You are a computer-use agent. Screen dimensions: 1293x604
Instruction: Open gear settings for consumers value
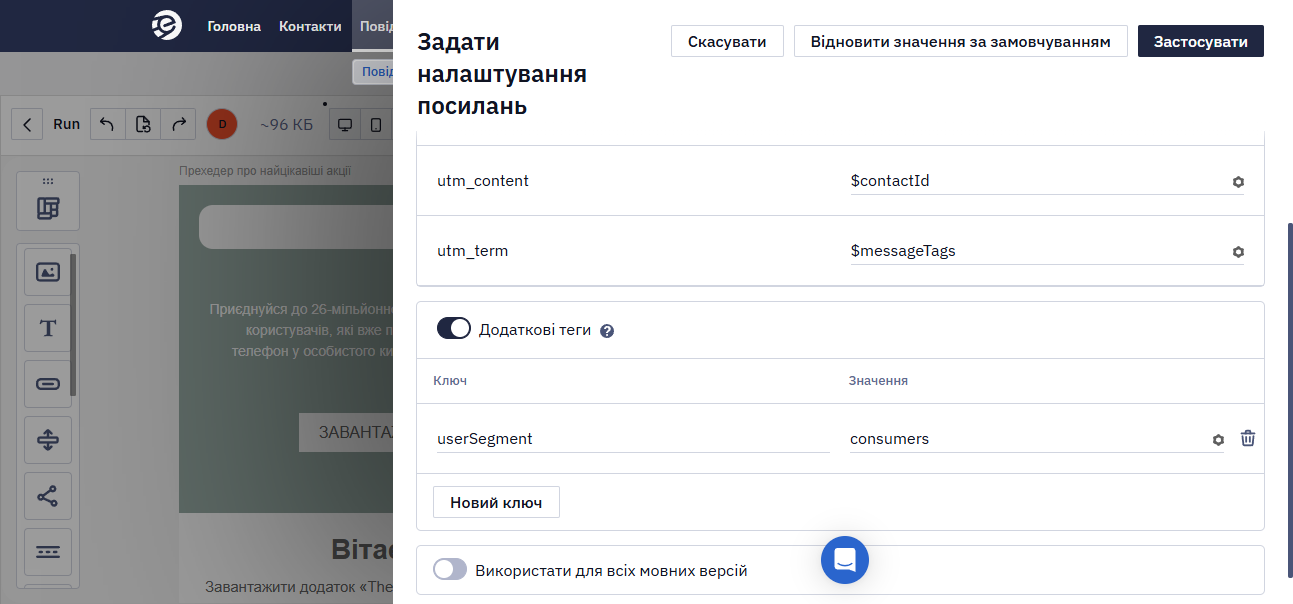click(1218, 440)
